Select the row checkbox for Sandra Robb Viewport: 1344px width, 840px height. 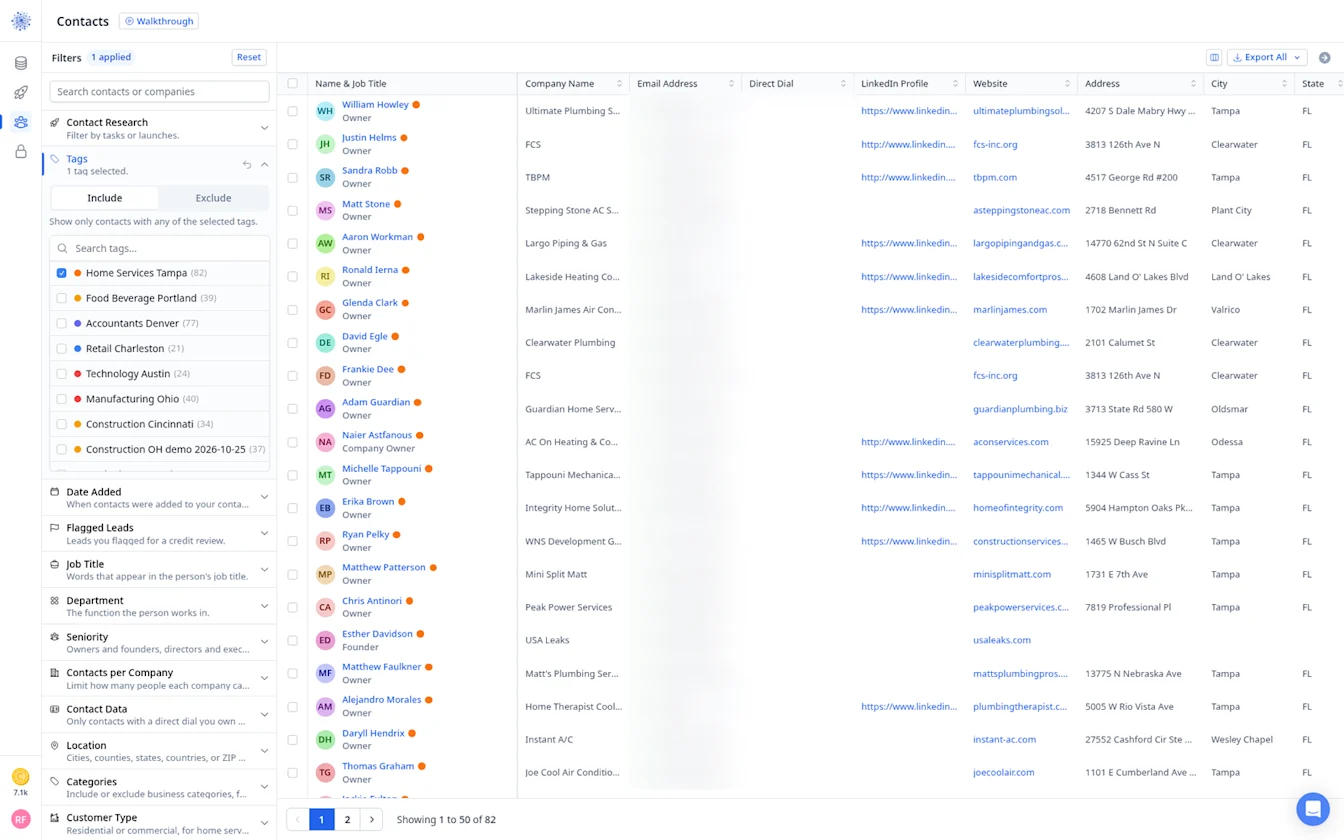[293, 177]
